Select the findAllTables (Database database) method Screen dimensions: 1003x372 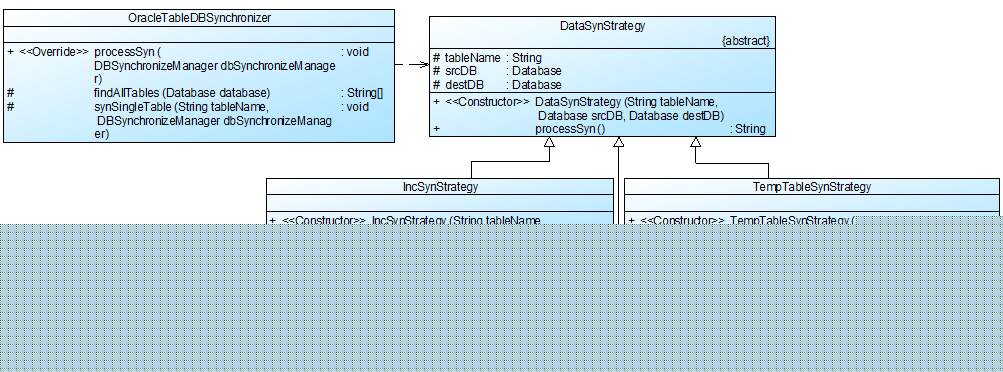click(x=182, y=93)
